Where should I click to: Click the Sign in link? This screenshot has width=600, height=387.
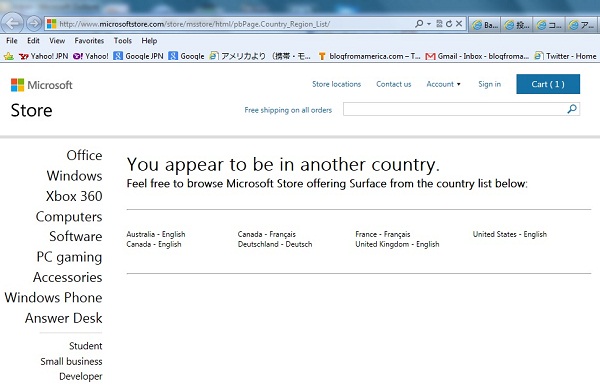[x=489, y=84]
